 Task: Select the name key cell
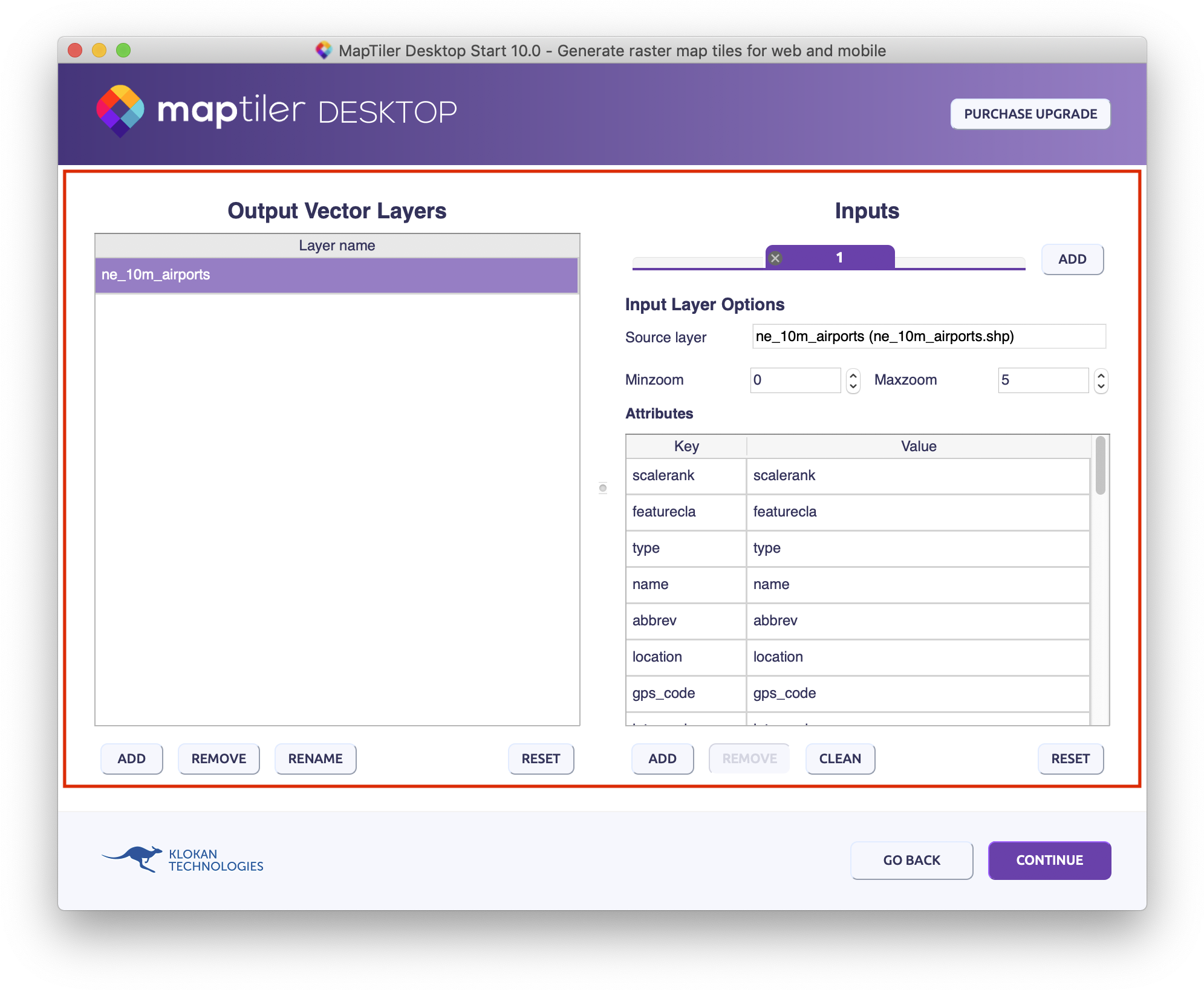click(x=686, y=585)
